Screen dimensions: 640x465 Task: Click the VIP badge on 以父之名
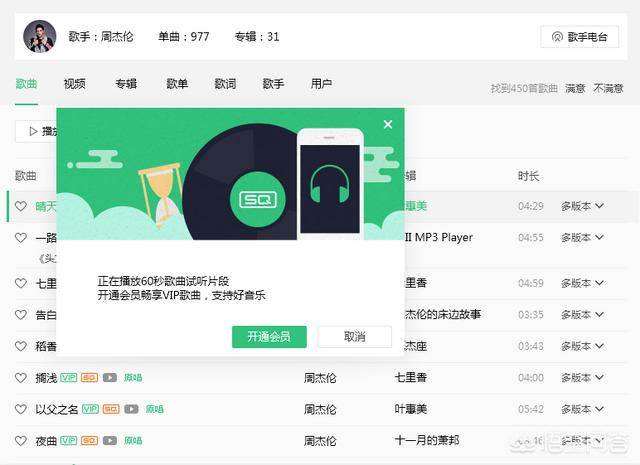pos(90,409)
